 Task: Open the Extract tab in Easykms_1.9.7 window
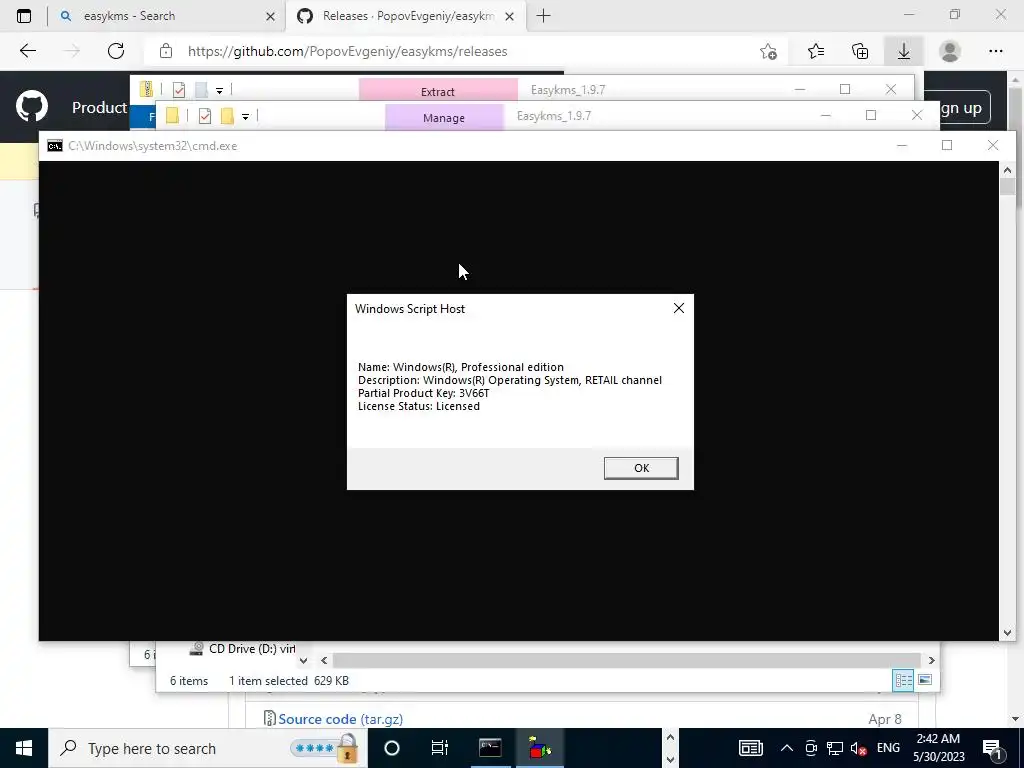point(438,90)
